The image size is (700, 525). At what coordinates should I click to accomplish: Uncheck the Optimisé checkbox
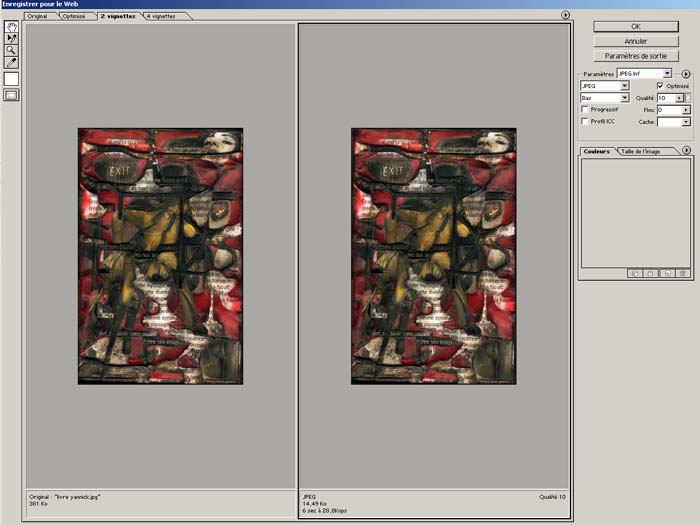(660, 86)
